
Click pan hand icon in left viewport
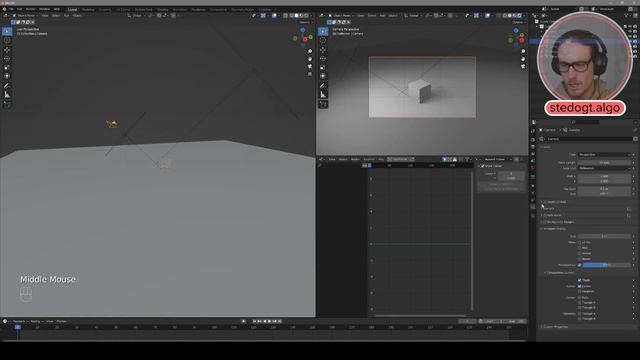click(x=310, y=59)
